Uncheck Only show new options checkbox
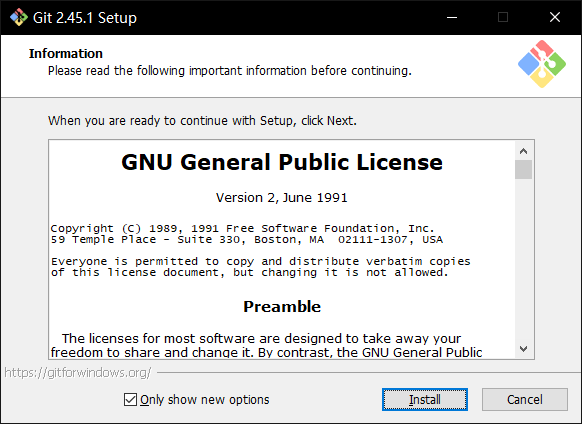 point(130,400)
